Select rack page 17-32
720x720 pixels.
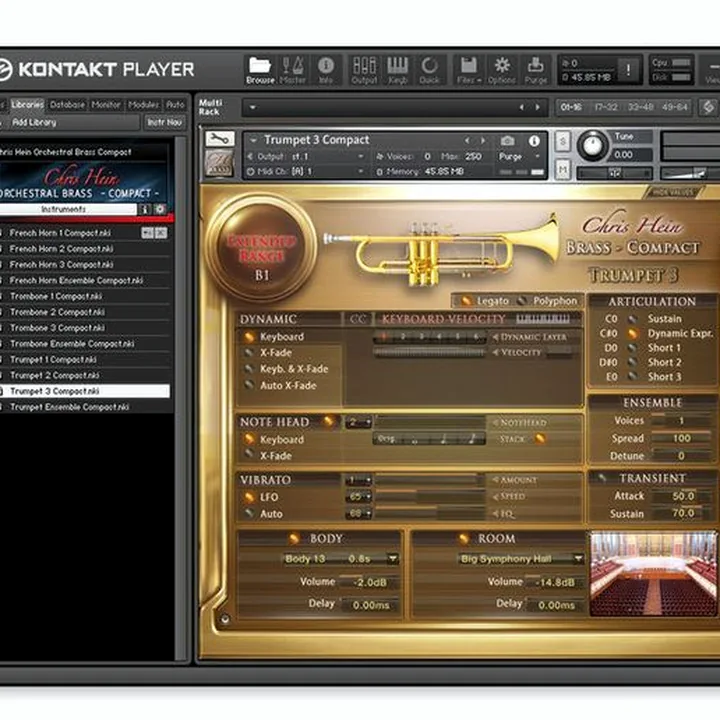point(606,107)
